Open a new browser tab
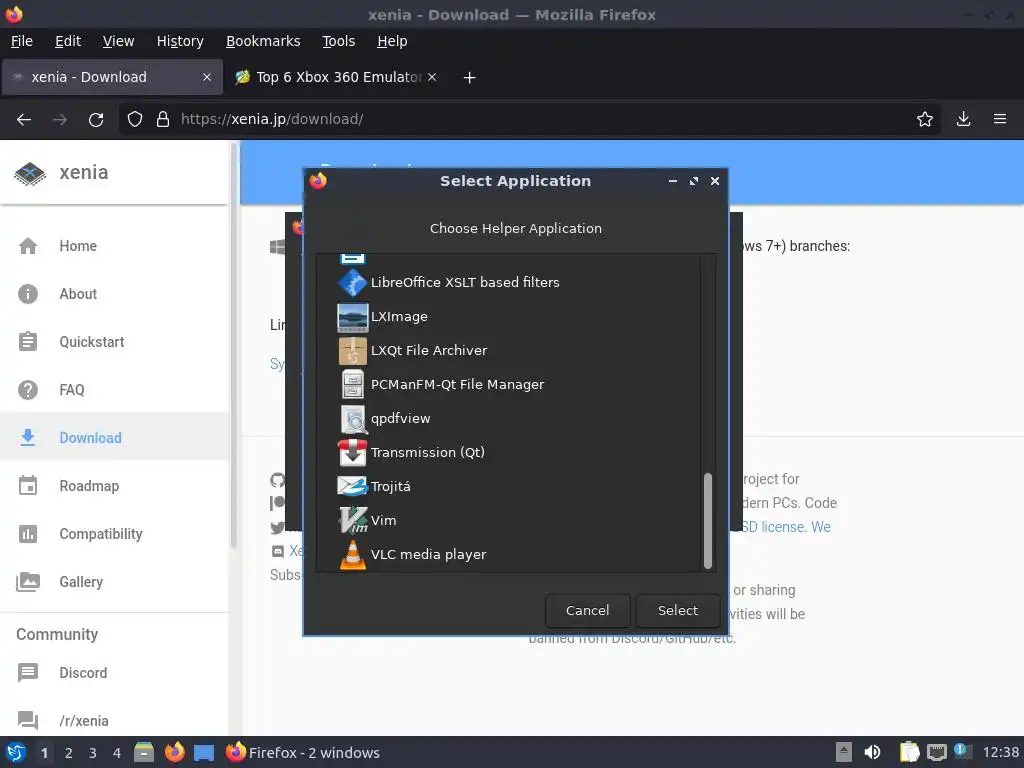The width and height of the screenshot is (1024, 768). pyautogui.click(x=470, y=78)
